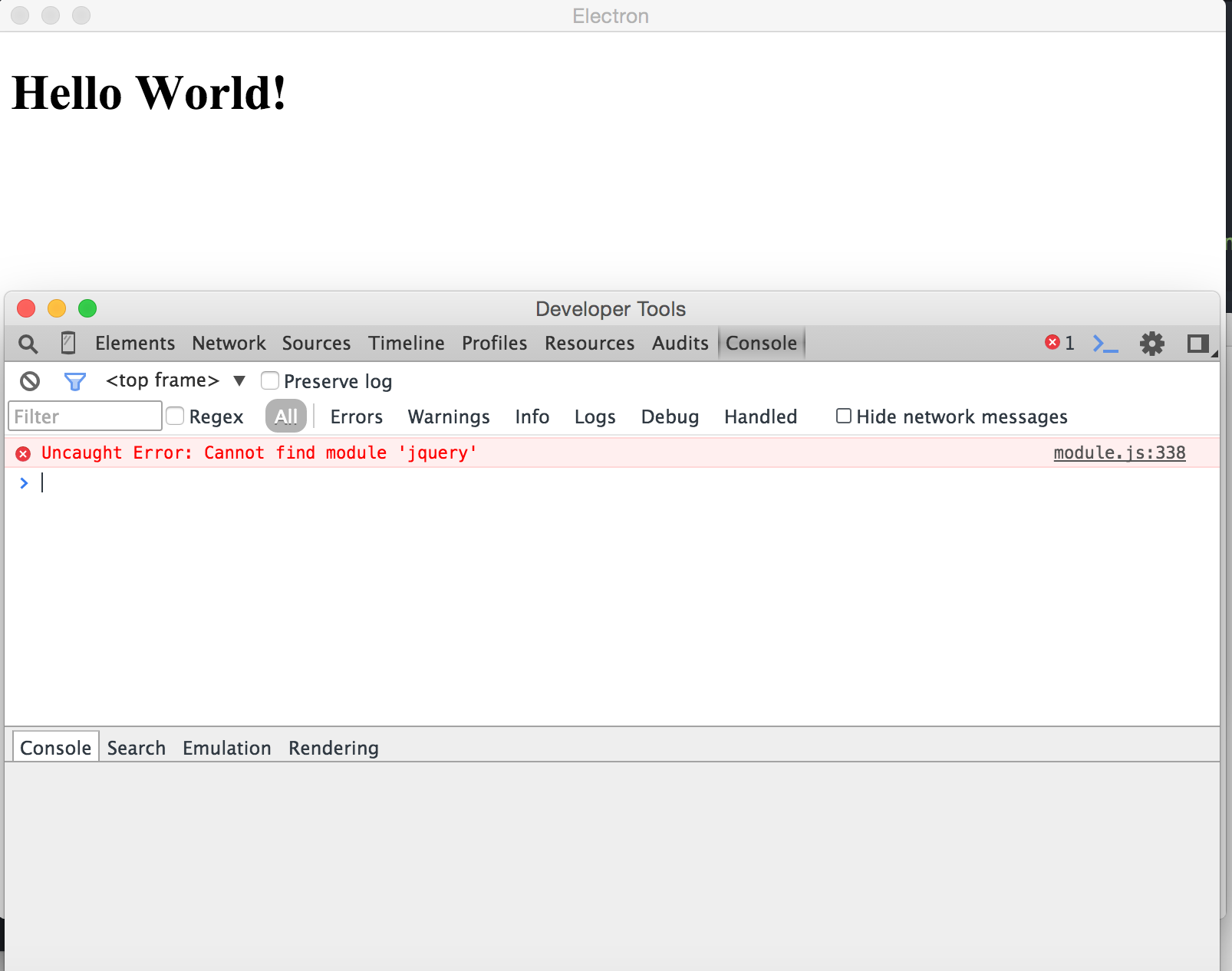Enable the Regex filter checkbox
The height and width of the screenshot is (971, 1232).
pyautogui.click(x=175, y=416)
